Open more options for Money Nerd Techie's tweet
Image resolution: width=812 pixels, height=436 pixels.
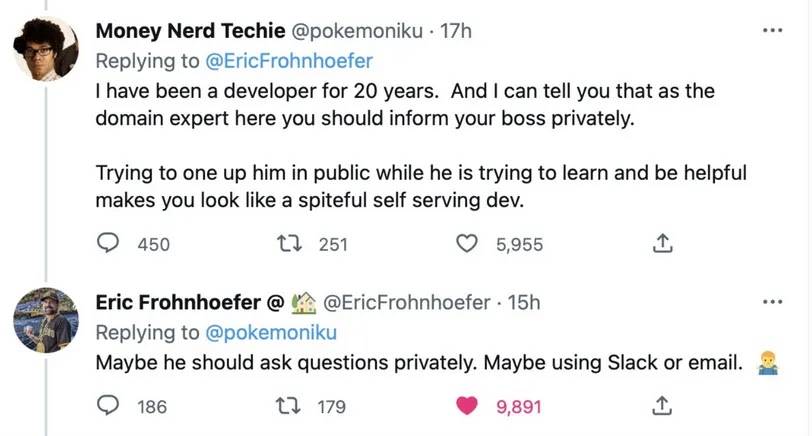772,31
